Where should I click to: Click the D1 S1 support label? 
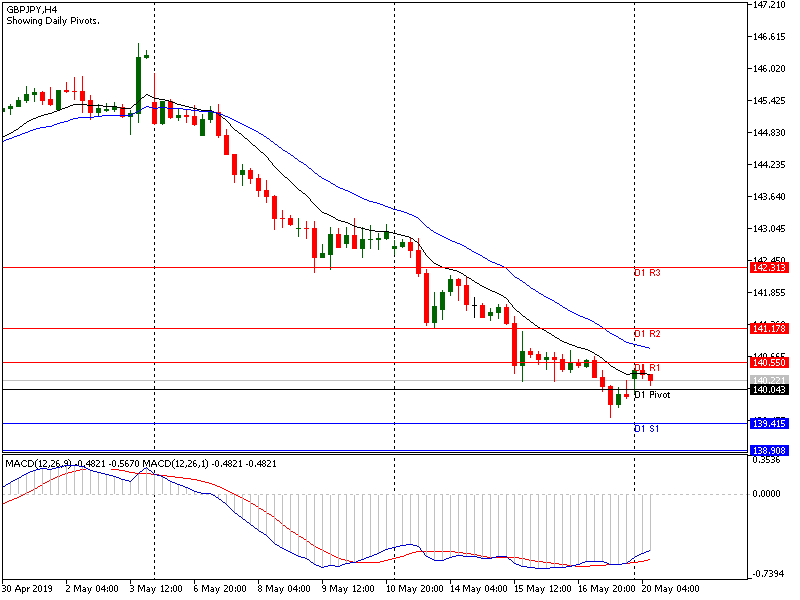click(647, 429)
